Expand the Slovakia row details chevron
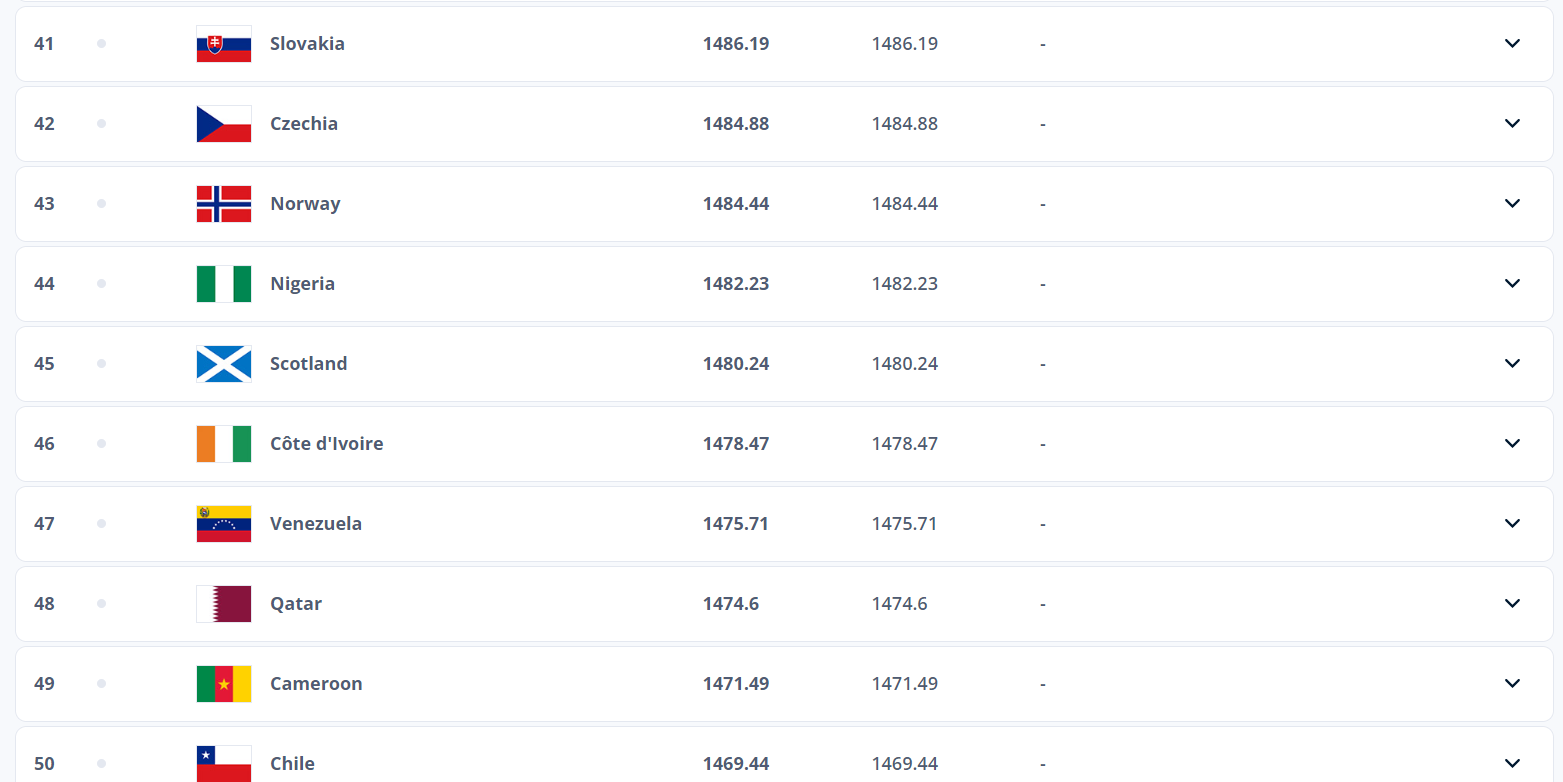The height and width of the screenshot is (782, 1563). [1512, 43]
